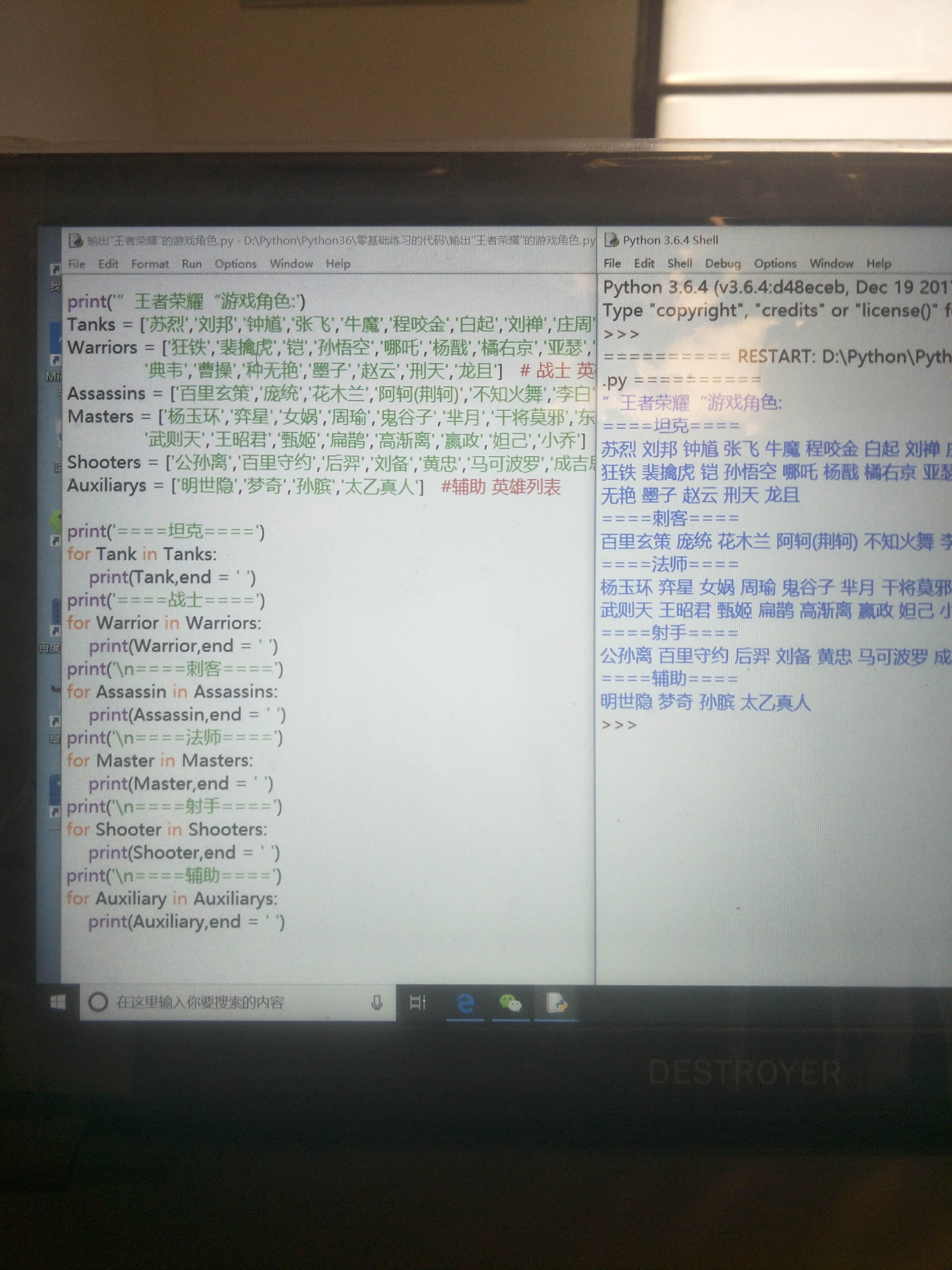Screen dimensions: 952x1270
Task: Open Options menu in Python Shell
Action: (x=775, y=263)
